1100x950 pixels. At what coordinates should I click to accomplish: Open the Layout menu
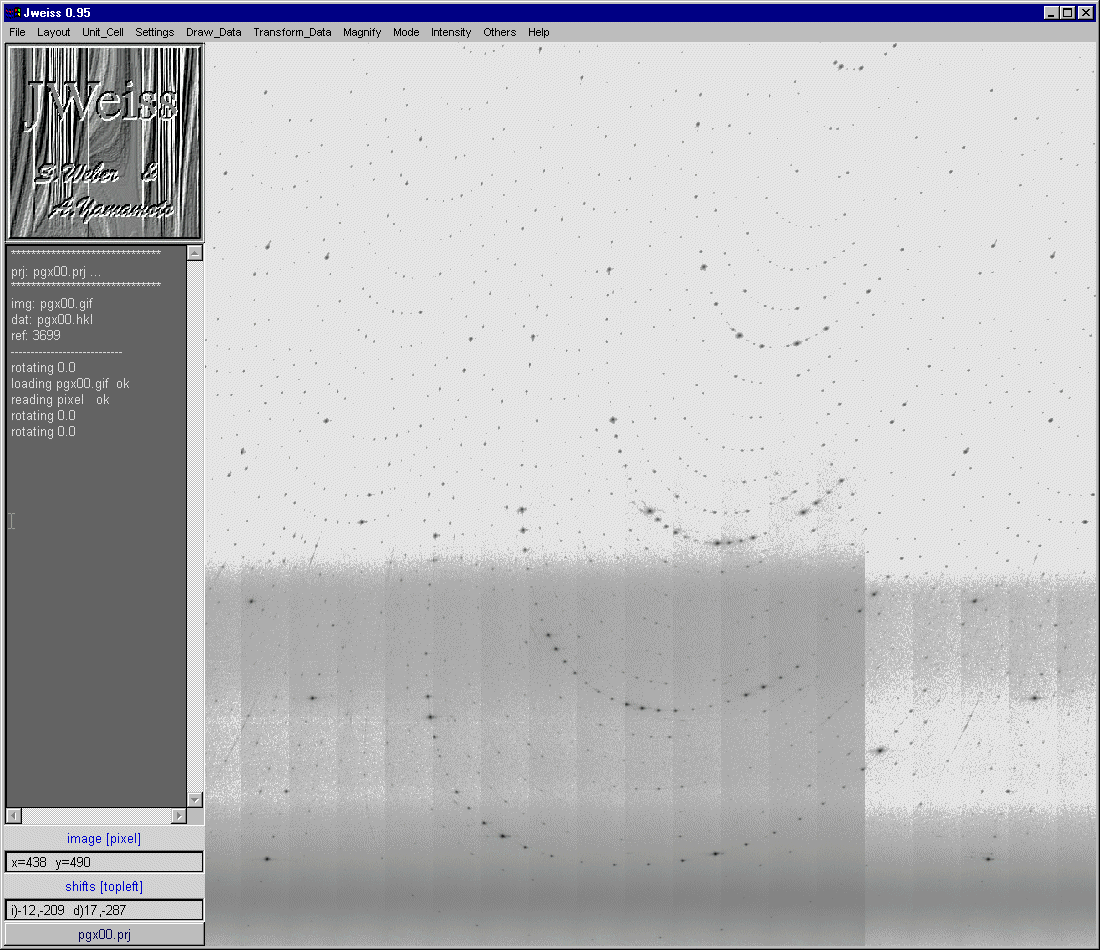pyautogui.click(x=53, y=32)
